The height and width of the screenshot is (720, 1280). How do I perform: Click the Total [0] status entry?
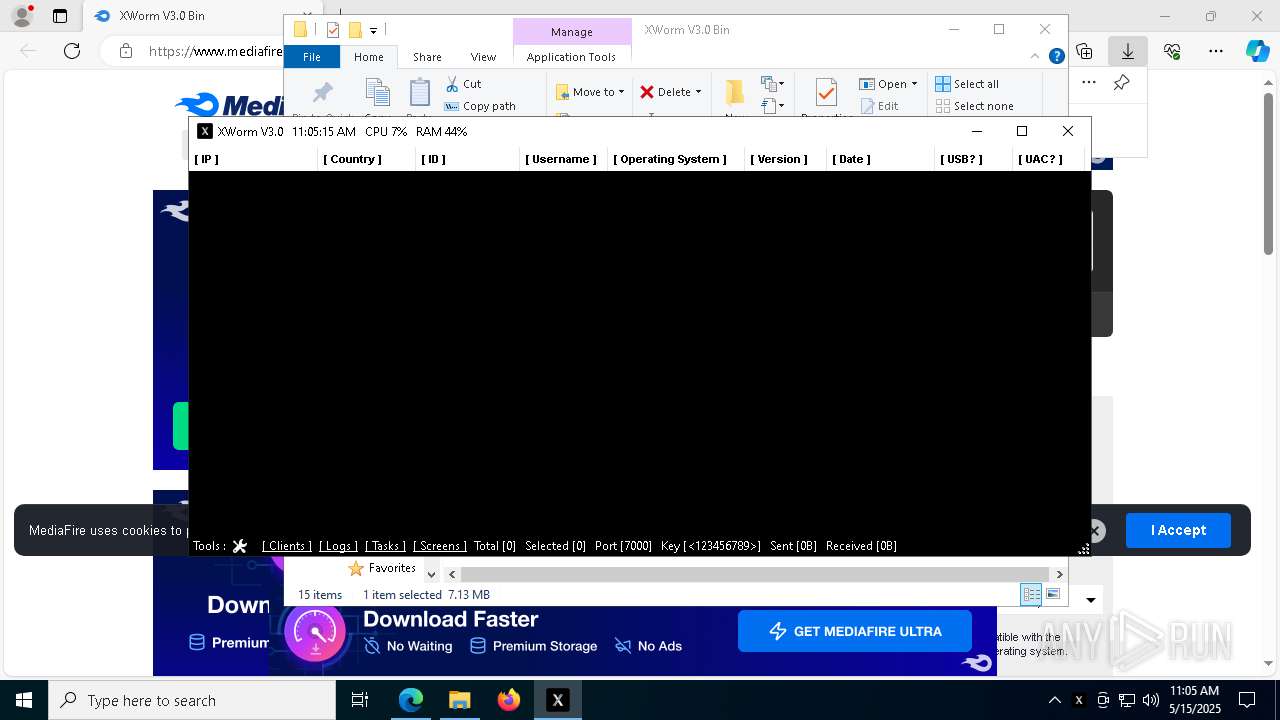click(x=495, y=546)
